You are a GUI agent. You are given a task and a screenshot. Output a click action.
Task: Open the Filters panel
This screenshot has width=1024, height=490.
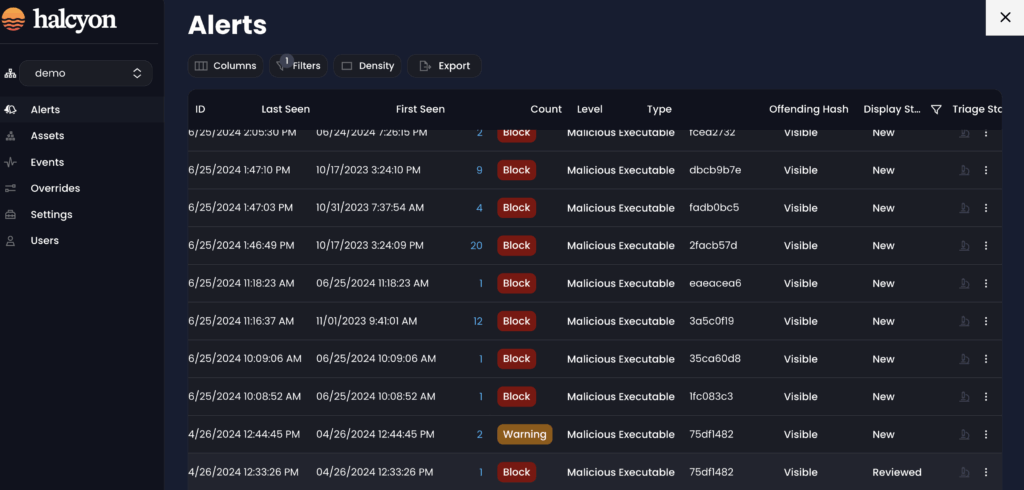[298, 66]
